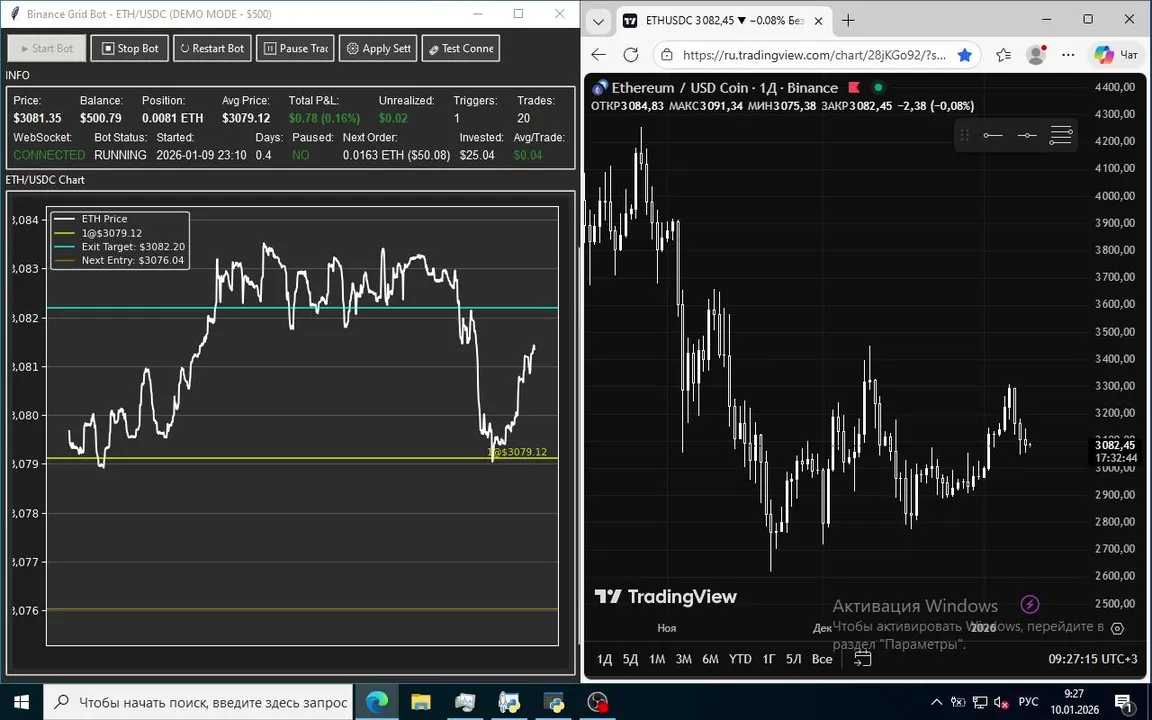This screenshot has width=1152, height=720.
Task: Select the ETHUSDC TradingView tab
Action: (x=722, y=21)
